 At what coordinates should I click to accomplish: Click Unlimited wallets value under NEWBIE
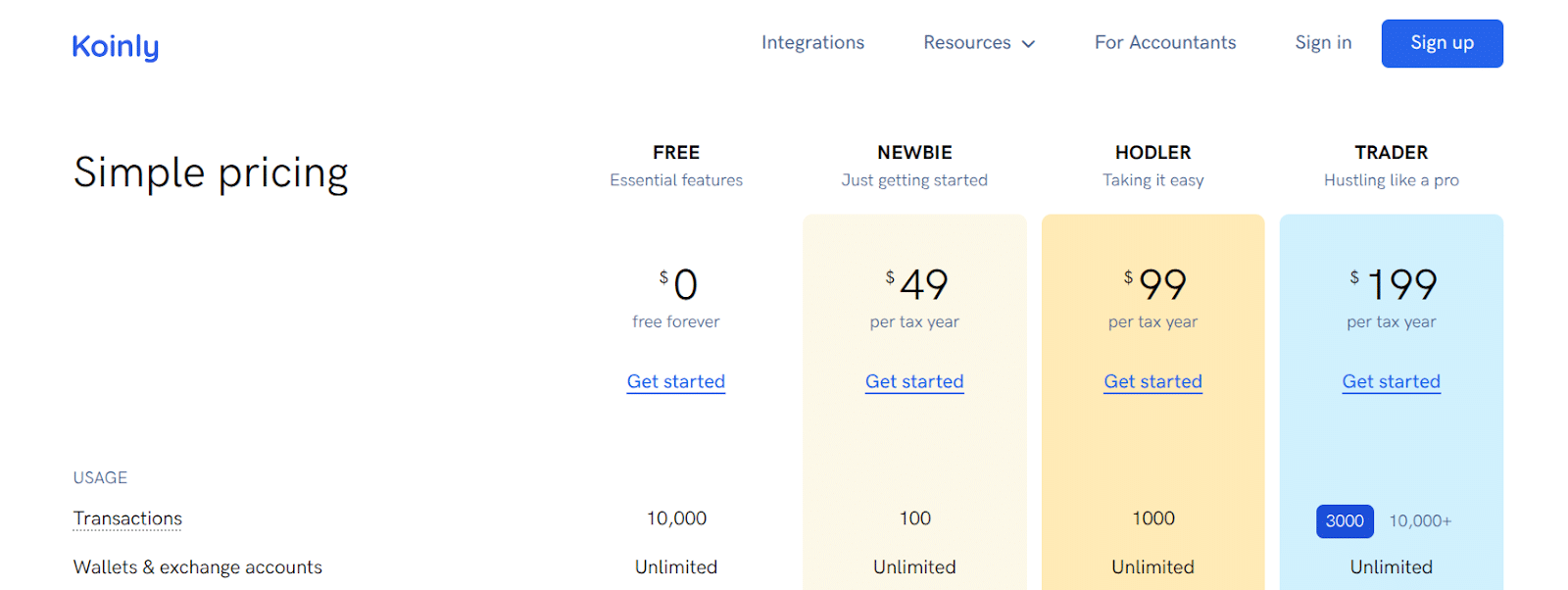(914, 567)
